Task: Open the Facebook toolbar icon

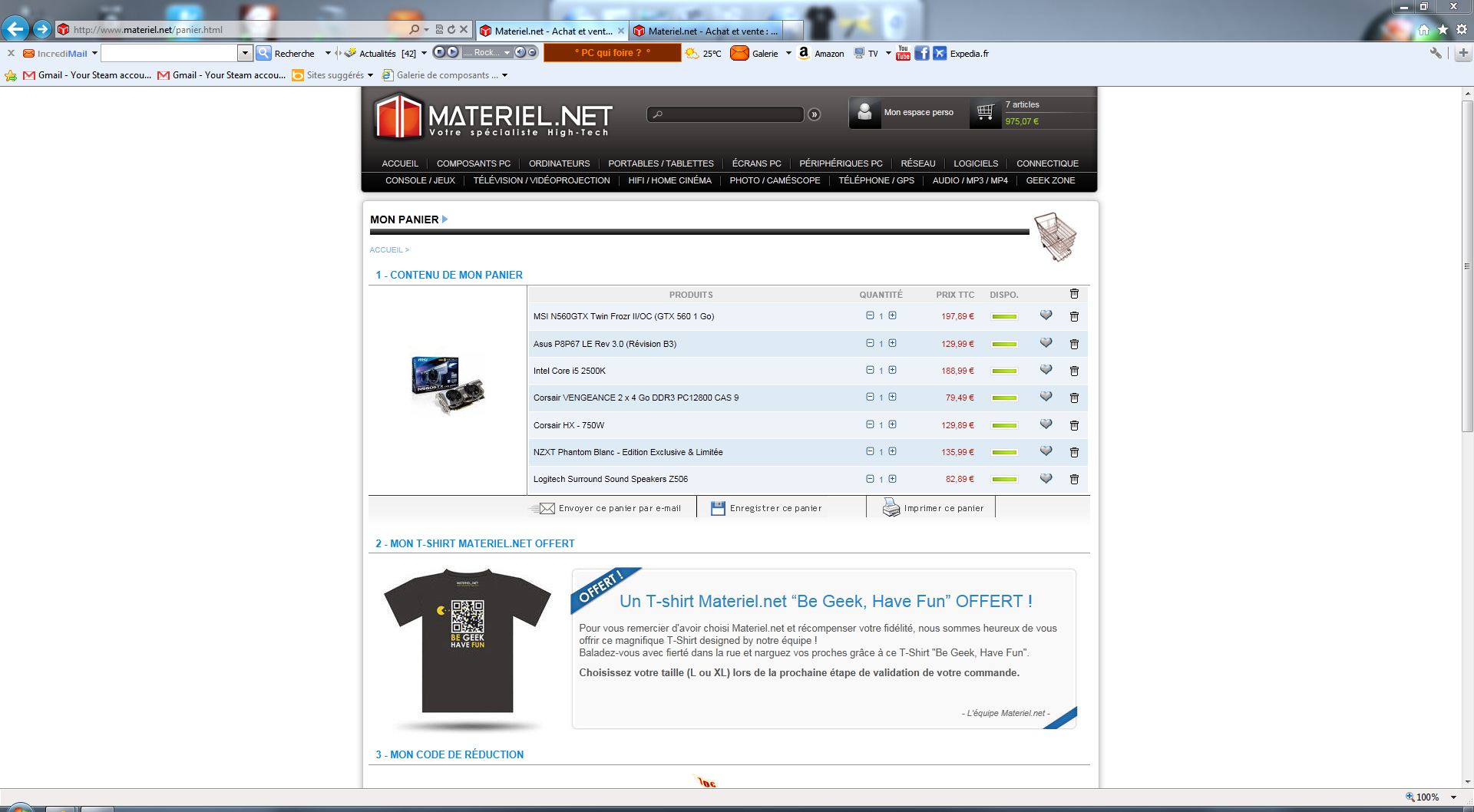Action: pos(921,53)
